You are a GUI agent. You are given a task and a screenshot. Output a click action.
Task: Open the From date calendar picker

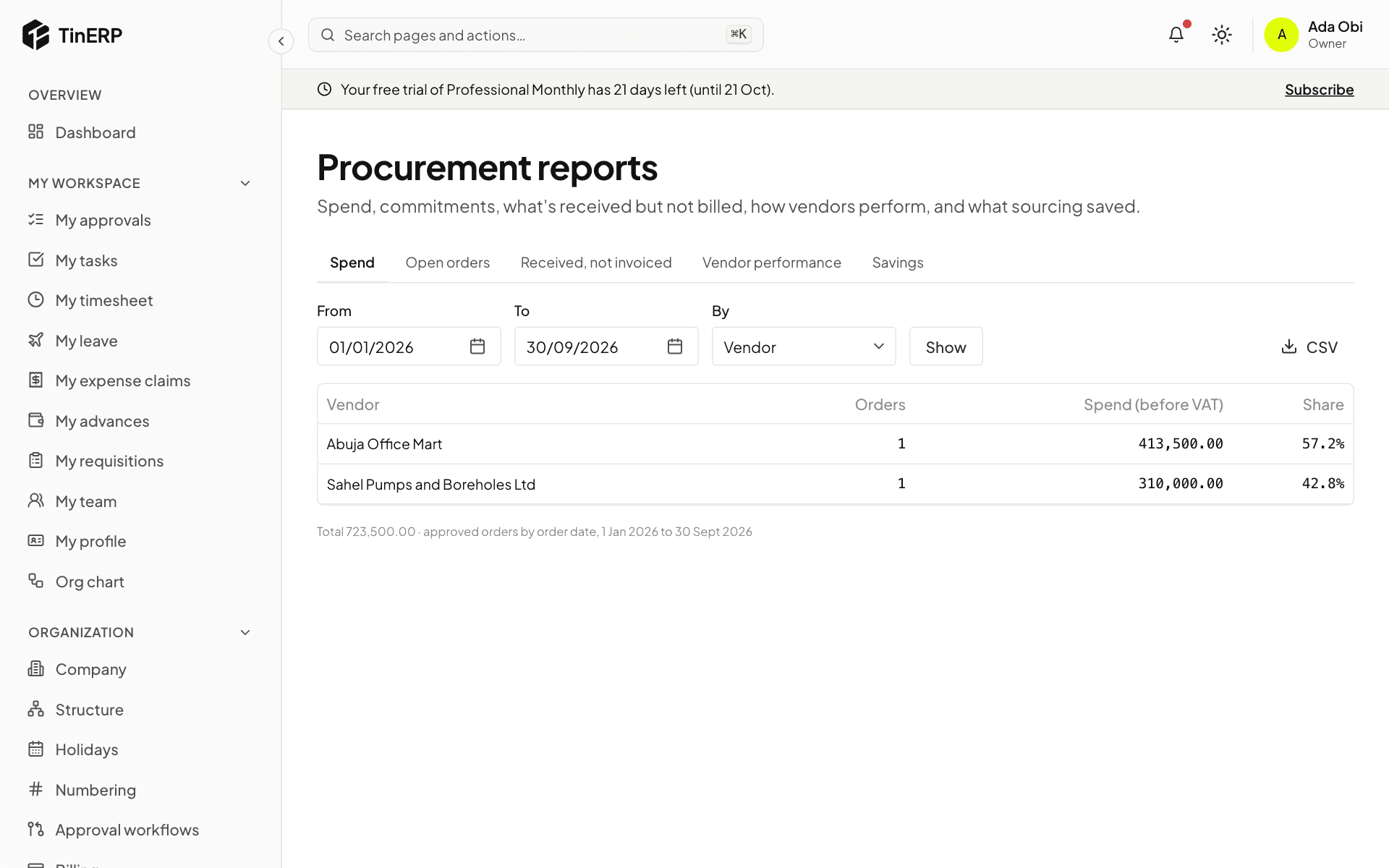[x=477, y=346]
